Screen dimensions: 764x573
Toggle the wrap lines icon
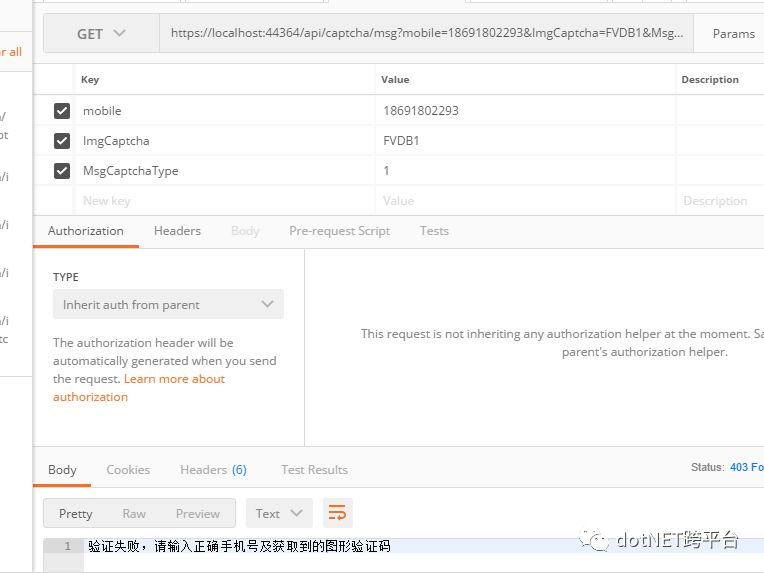(338, 513)
